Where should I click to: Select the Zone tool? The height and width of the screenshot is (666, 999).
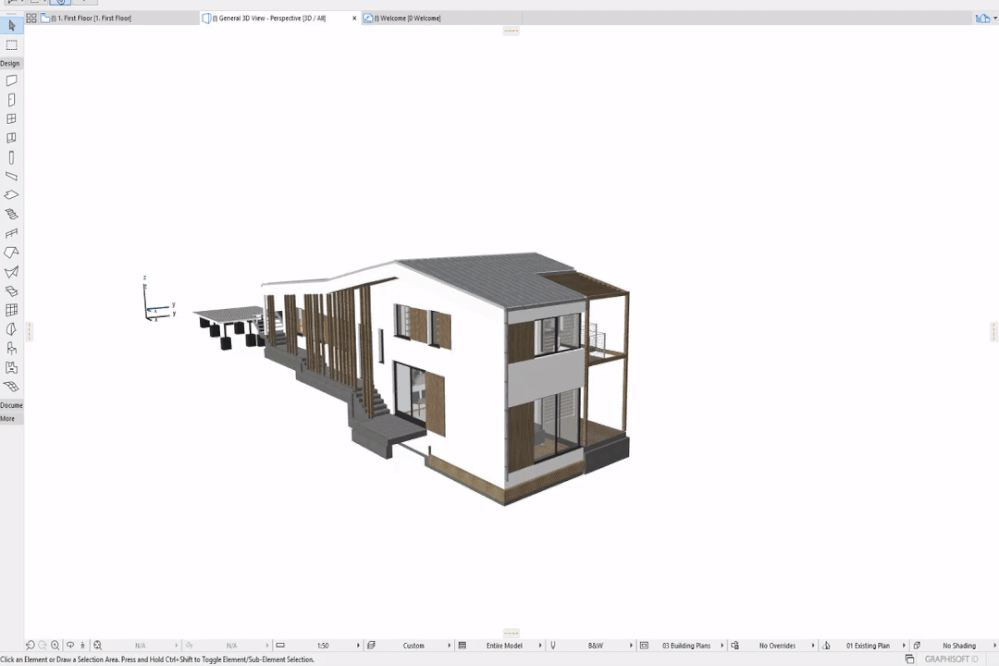coord(11,368)
